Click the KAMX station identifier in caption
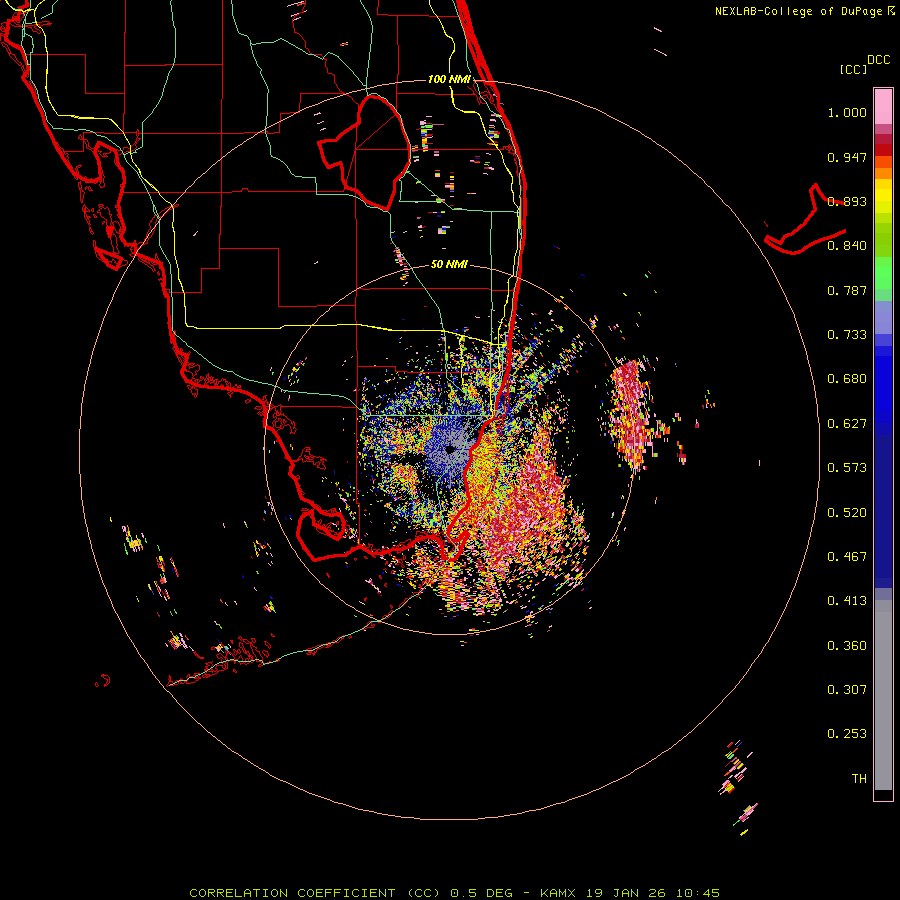This screenshot has height=900, width=900. pos(557,893)
